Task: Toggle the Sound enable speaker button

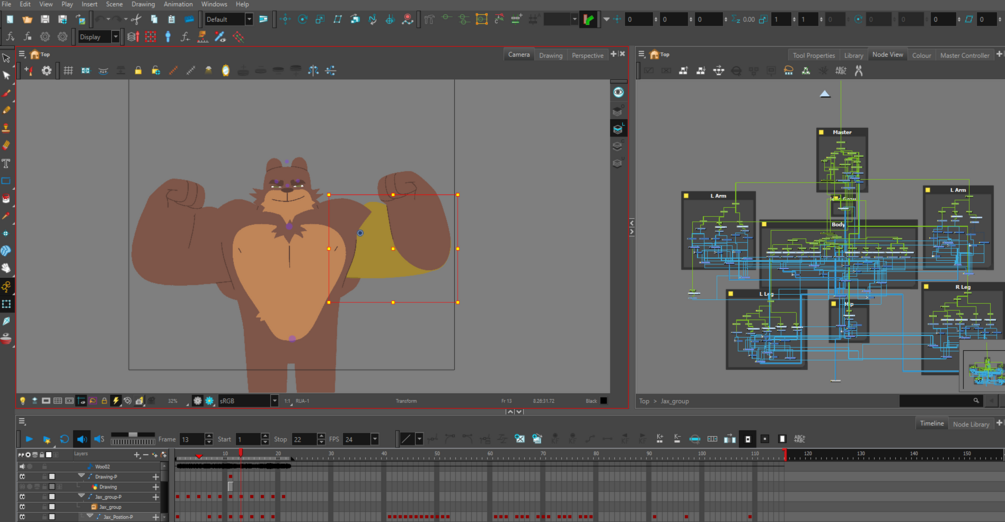Action: tap(81, 439)
